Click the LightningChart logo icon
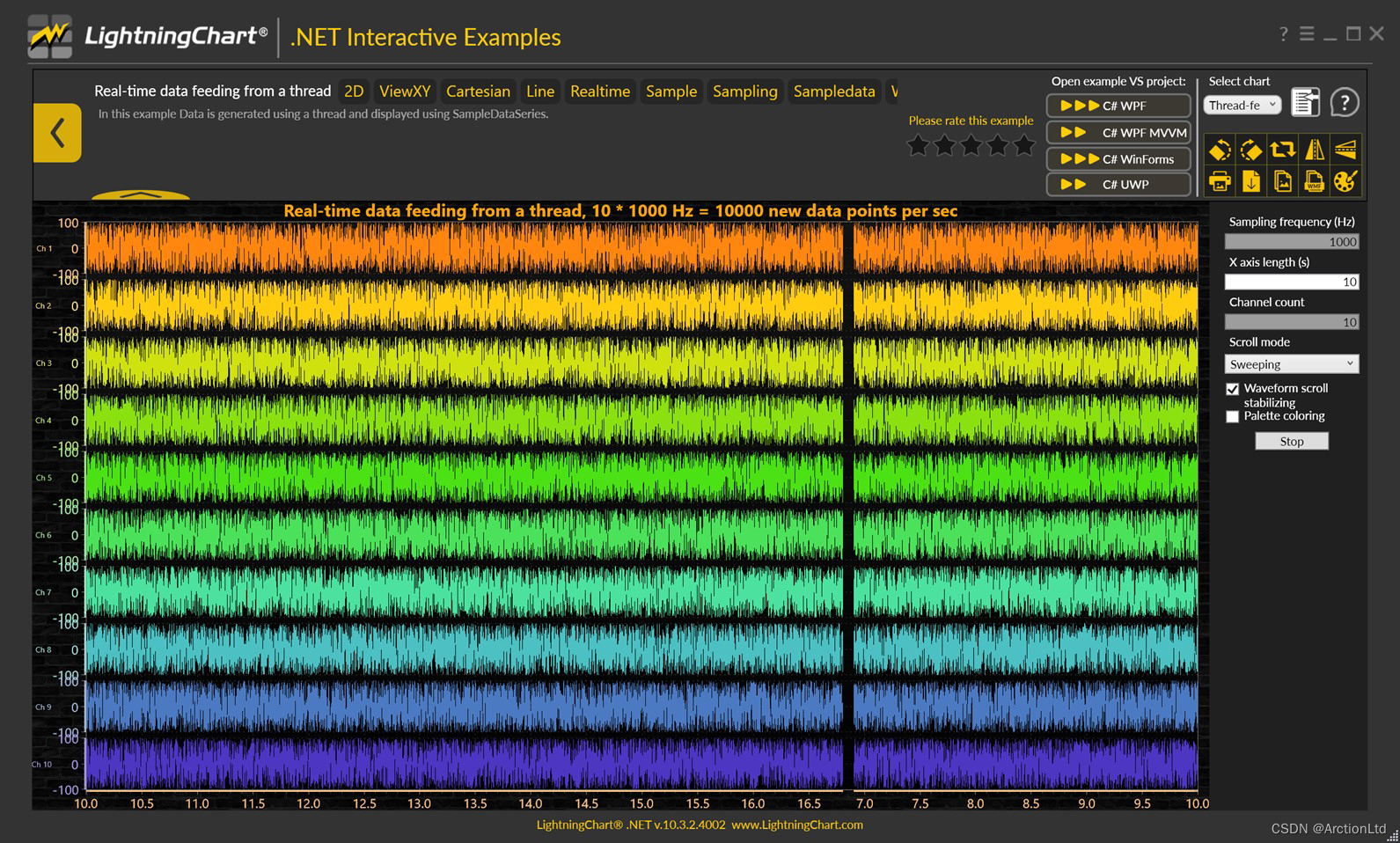1400x843 pixels. pos(50,36)
